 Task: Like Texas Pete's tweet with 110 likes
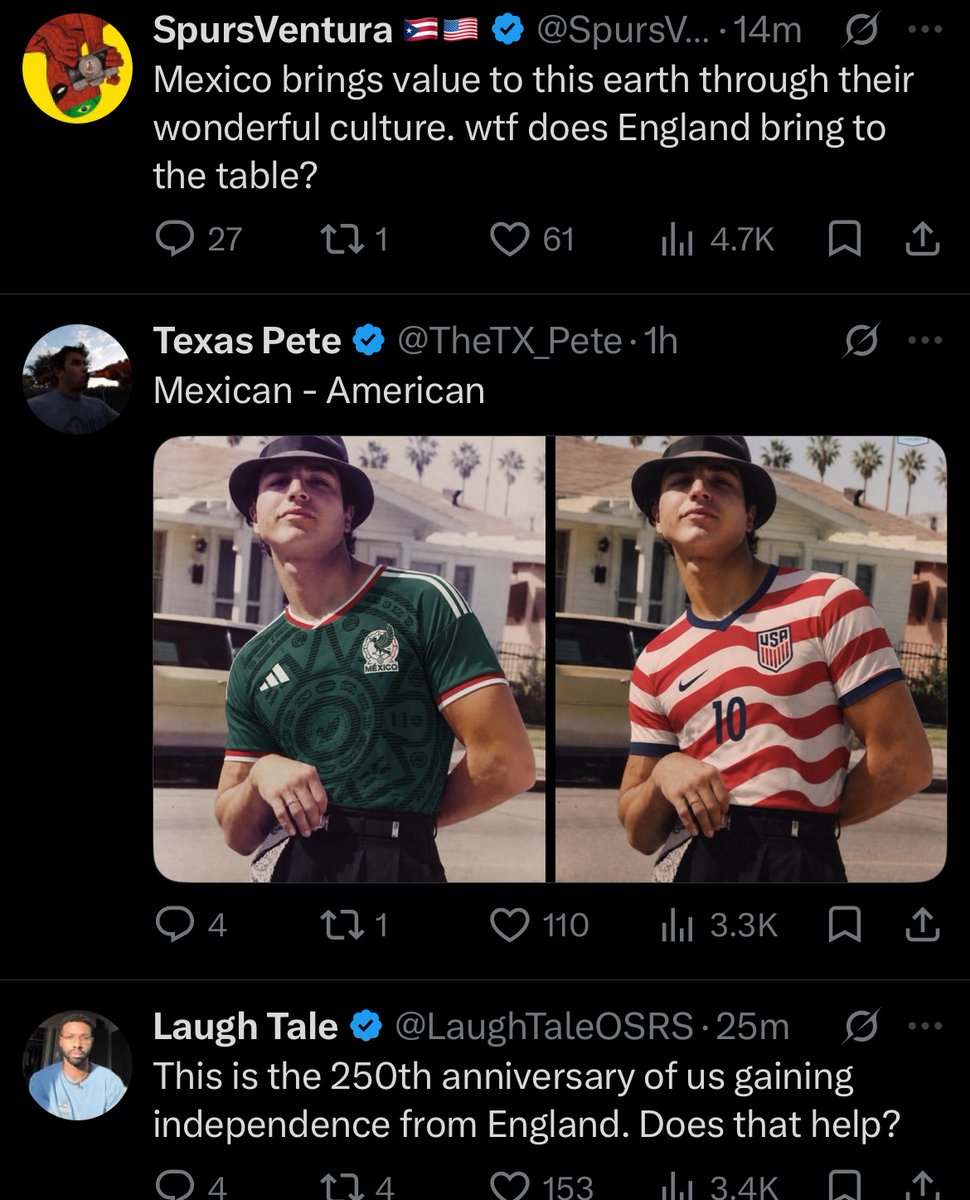pyautogui.click(x=512, y=925)
